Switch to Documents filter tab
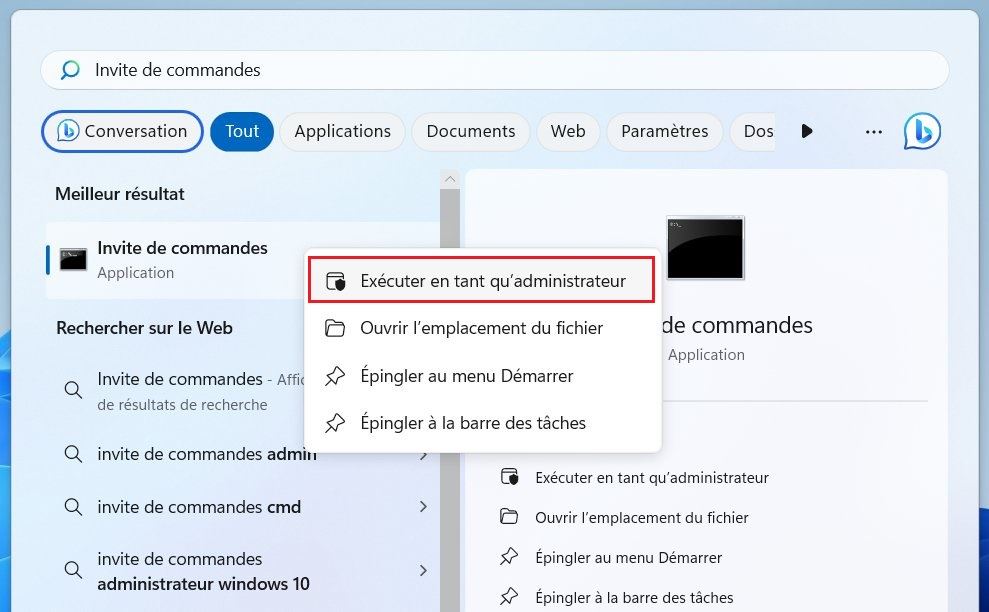Image resolution: width=989 pixels, height=612 pixels. pos(471,131)
